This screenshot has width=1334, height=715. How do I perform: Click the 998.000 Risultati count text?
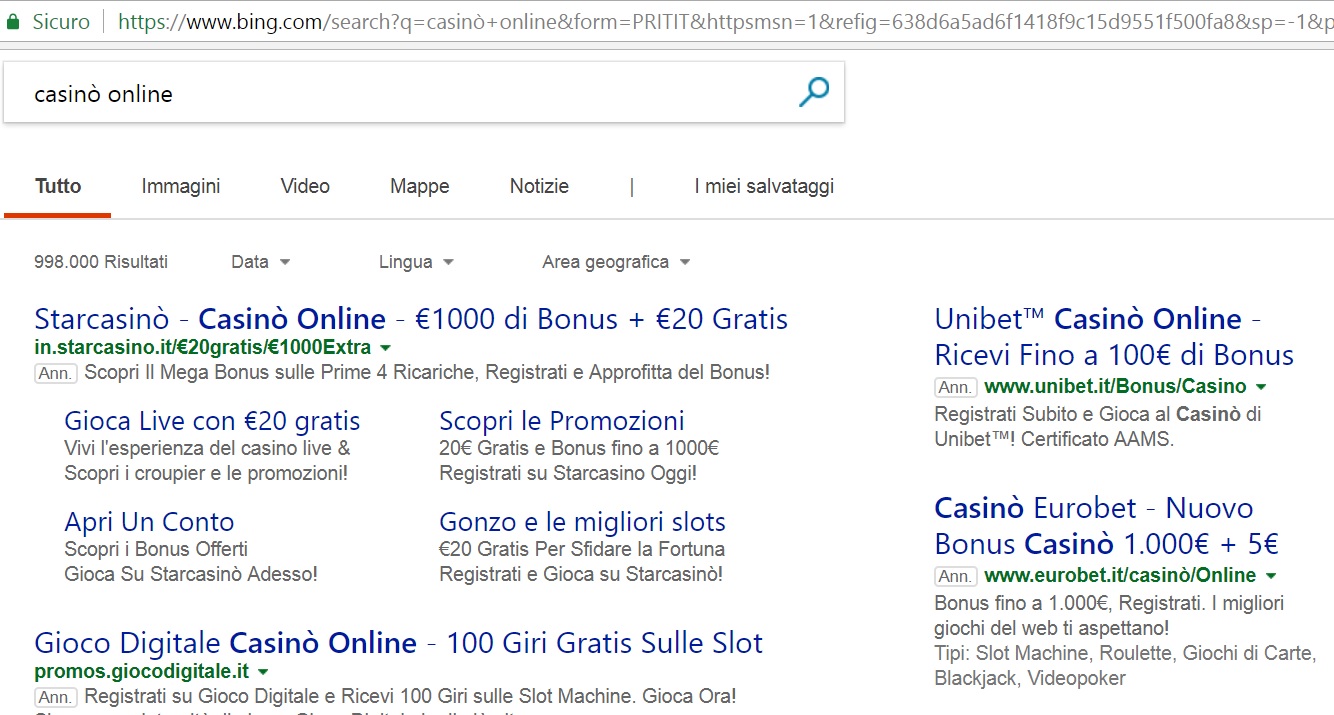(101, 262)
